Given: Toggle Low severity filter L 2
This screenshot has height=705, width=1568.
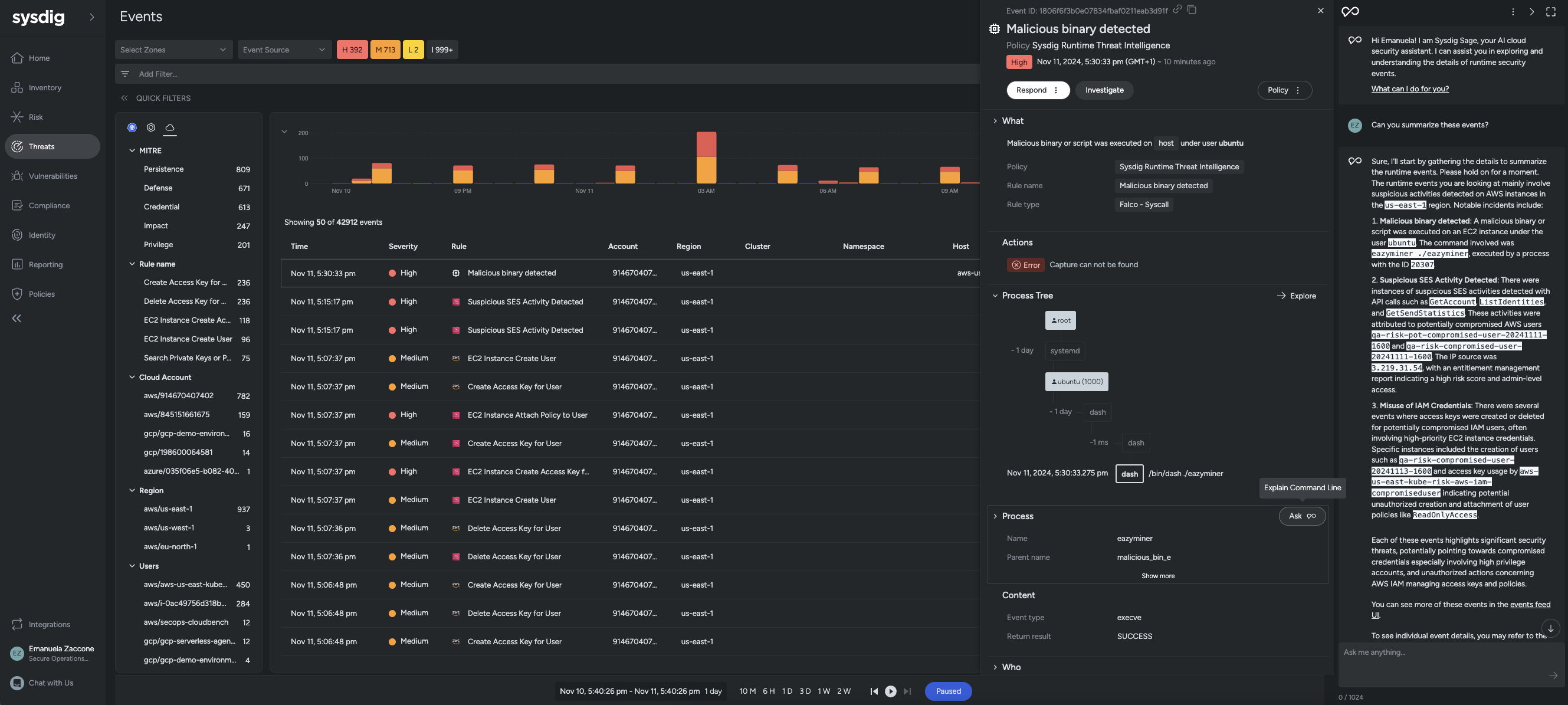Looking at the screenshot, I should pyautogui.click(x=414, y=50).
